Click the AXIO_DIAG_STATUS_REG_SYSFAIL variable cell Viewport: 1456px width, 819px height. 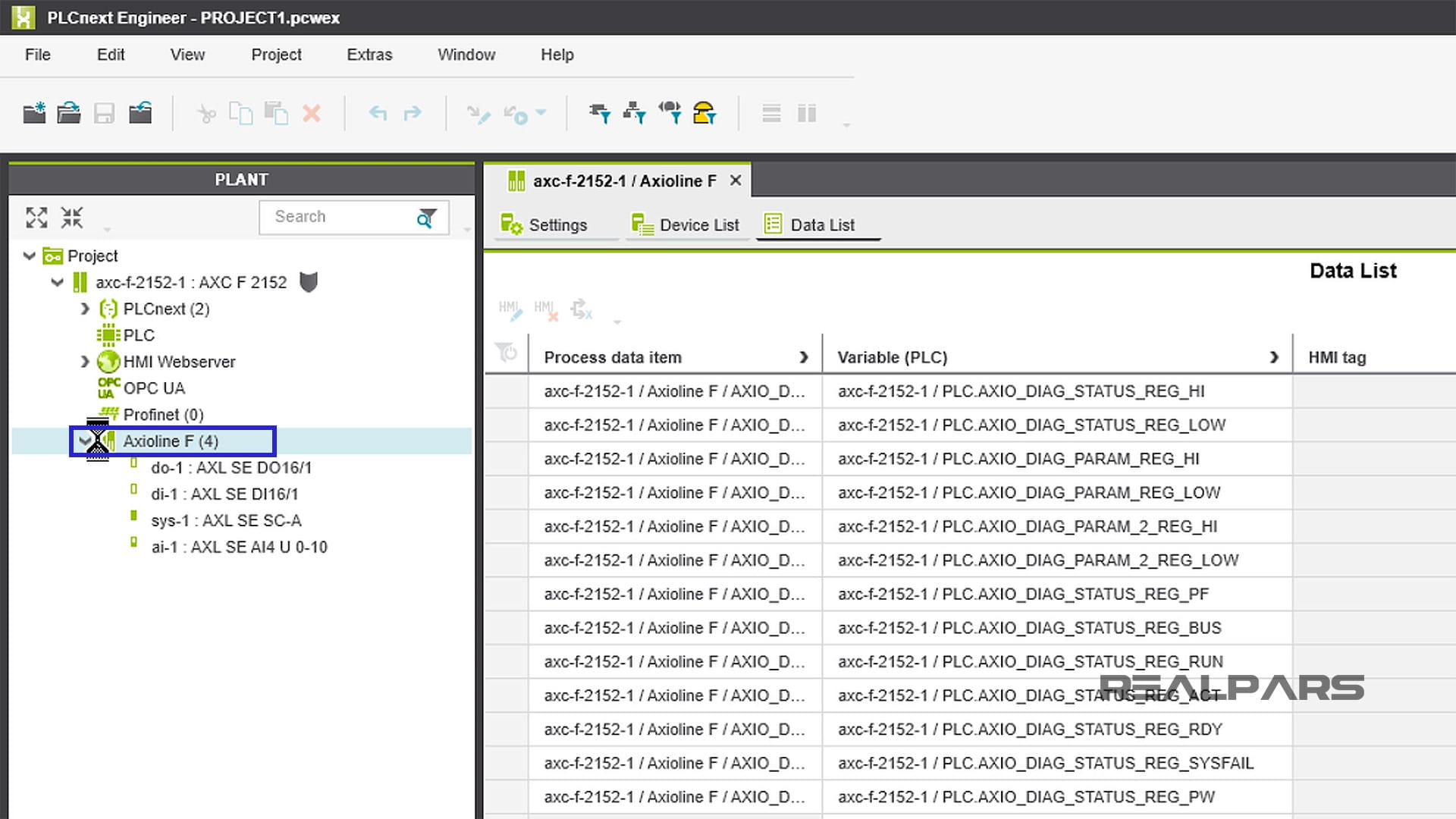pos(1057,763)
